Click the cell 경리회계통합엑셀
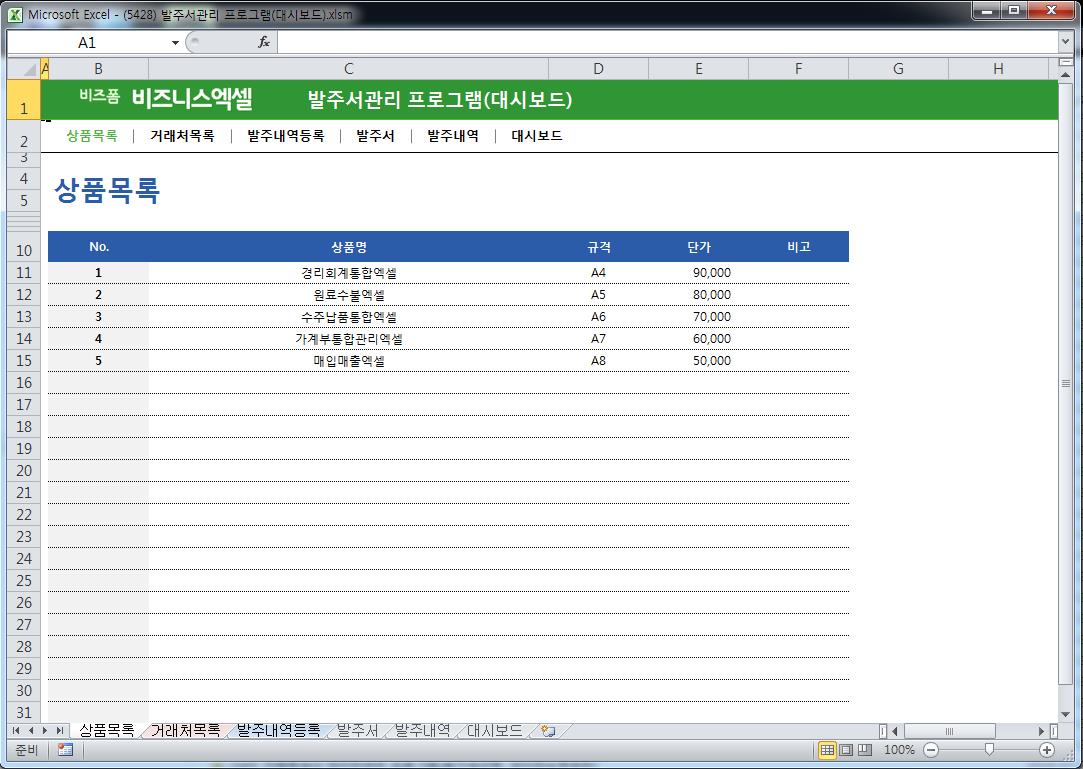This screenshot has width=1083, height=769. click(x=349, y=273)
